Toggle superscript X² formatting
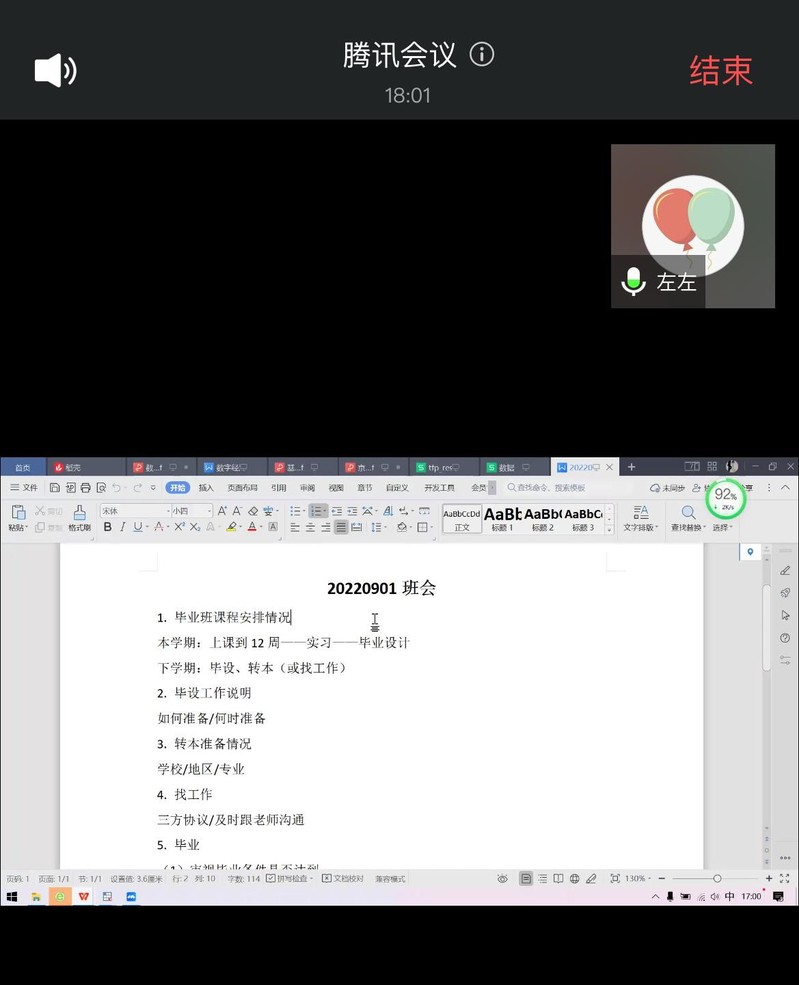This screenshot has width=799, height=985. pos(180,527)
